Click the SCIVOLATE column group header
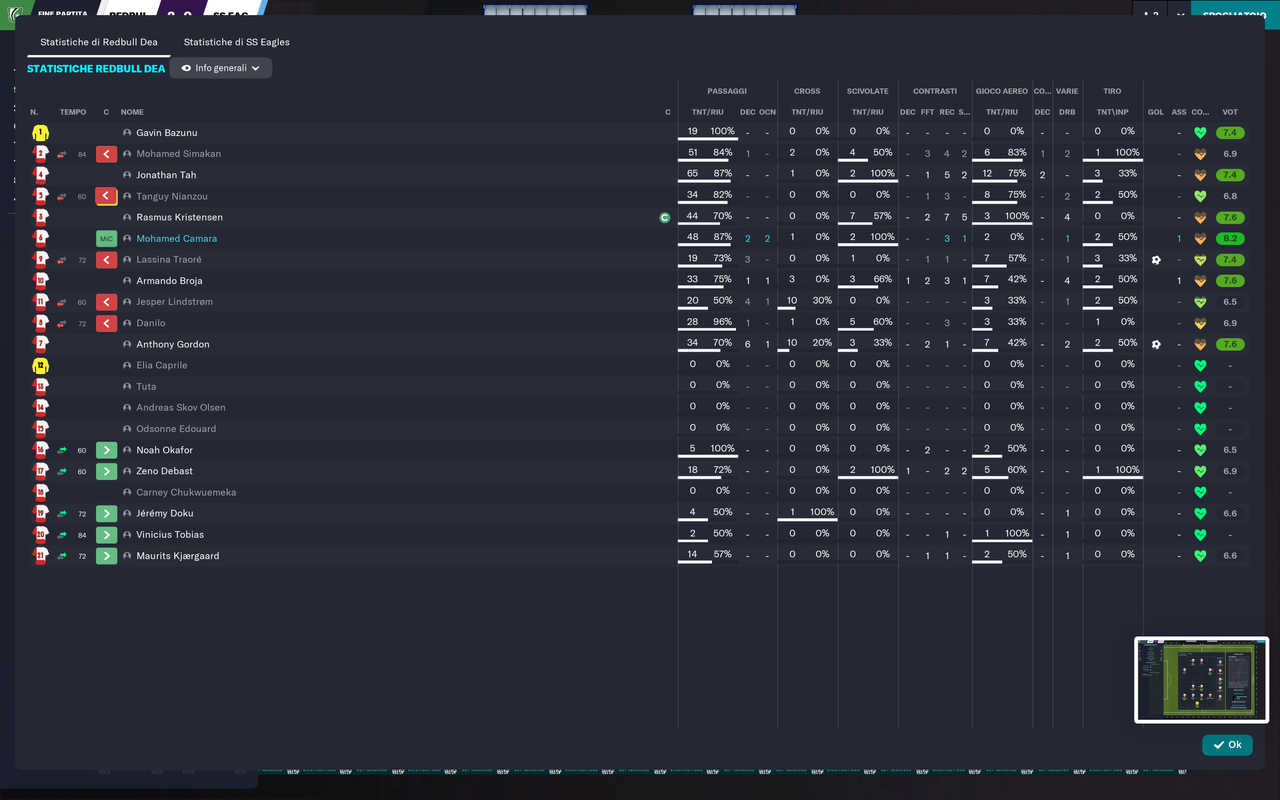Viewport: 1280px width, 800px height. [x=867, y=91]
